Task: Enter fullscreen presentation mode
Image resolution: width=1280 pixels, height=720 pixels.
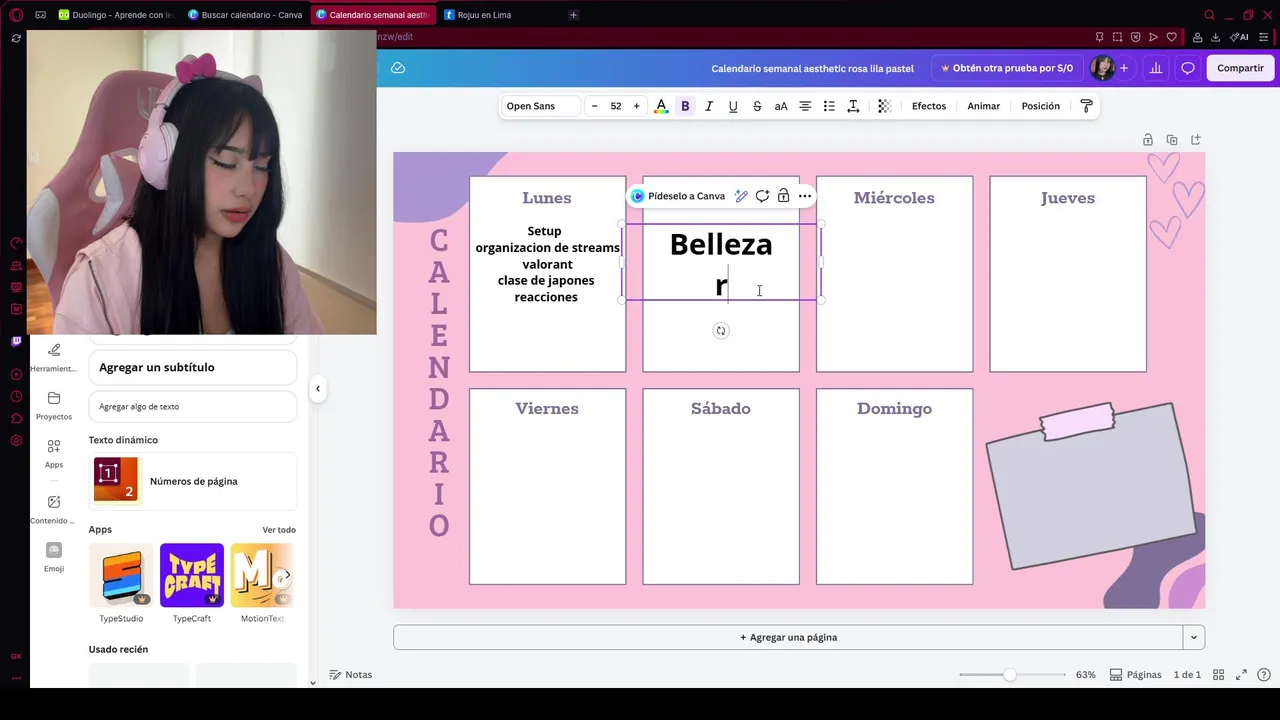Action: (x=1241, y=675)
